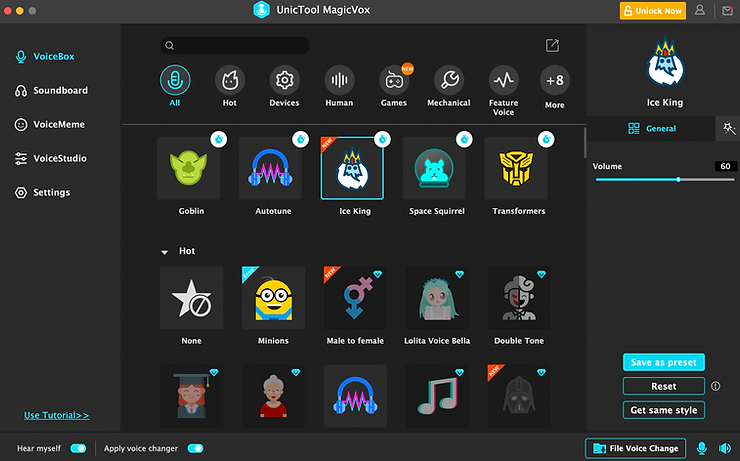Click the microphone icon in bottom bar

click(702, 448)
